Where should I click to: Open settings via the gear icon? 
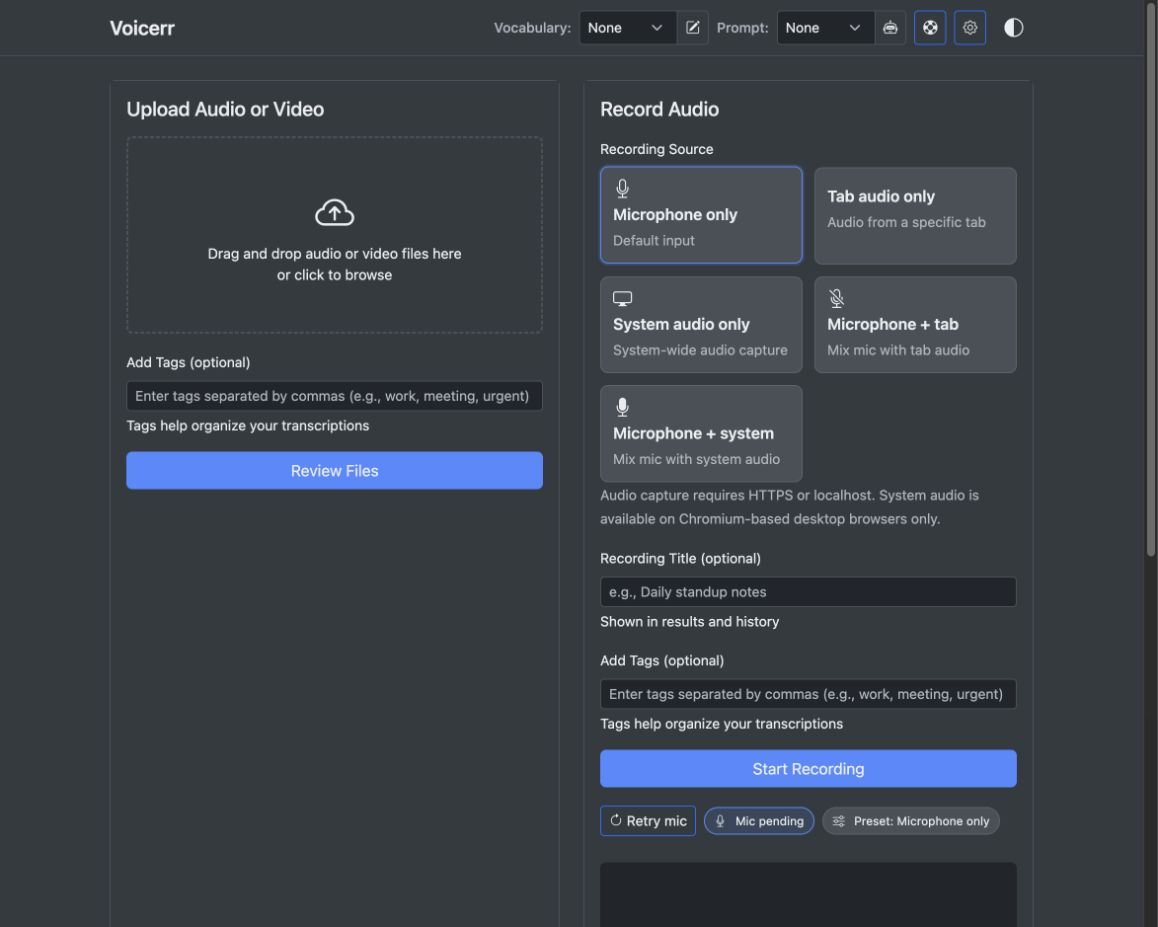point(970,28)
